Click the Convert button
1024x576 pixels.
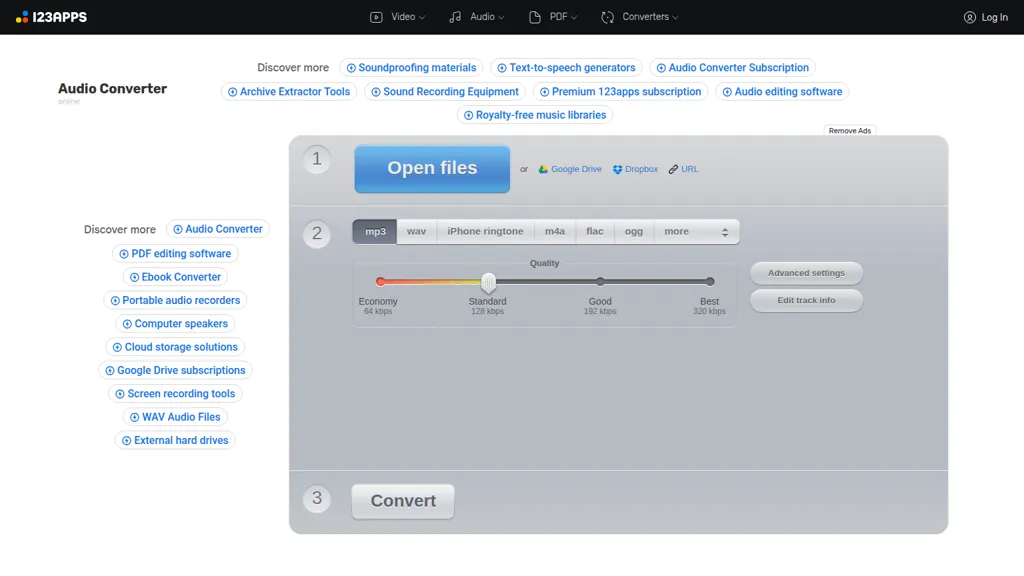(403, 502)
